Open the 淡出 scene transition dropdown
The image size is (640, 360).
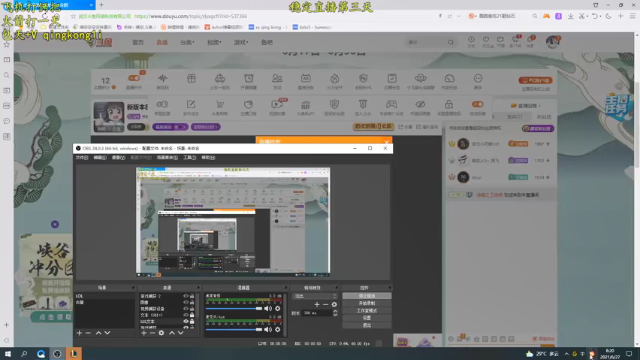click(316, 296)
